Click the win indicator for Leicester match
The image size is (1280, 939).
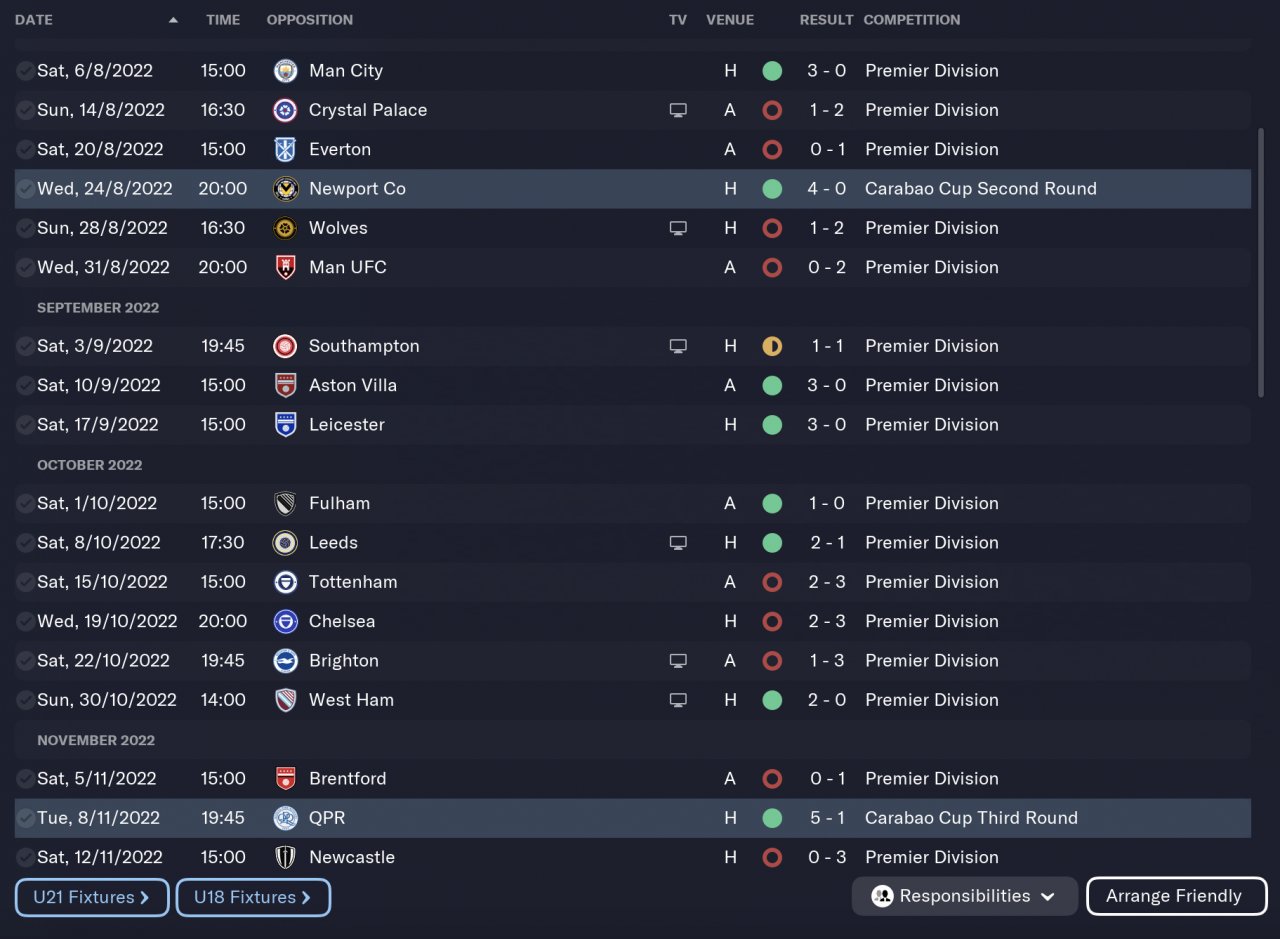point(772,425)
